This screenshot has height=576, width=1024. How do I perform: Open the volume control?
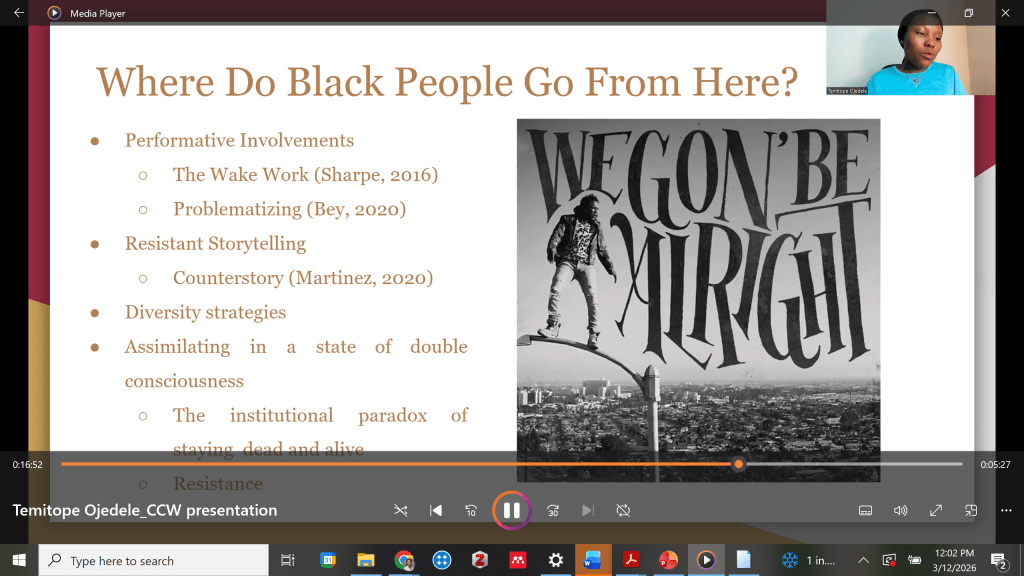pyautogui.click(x=900, y=510)
